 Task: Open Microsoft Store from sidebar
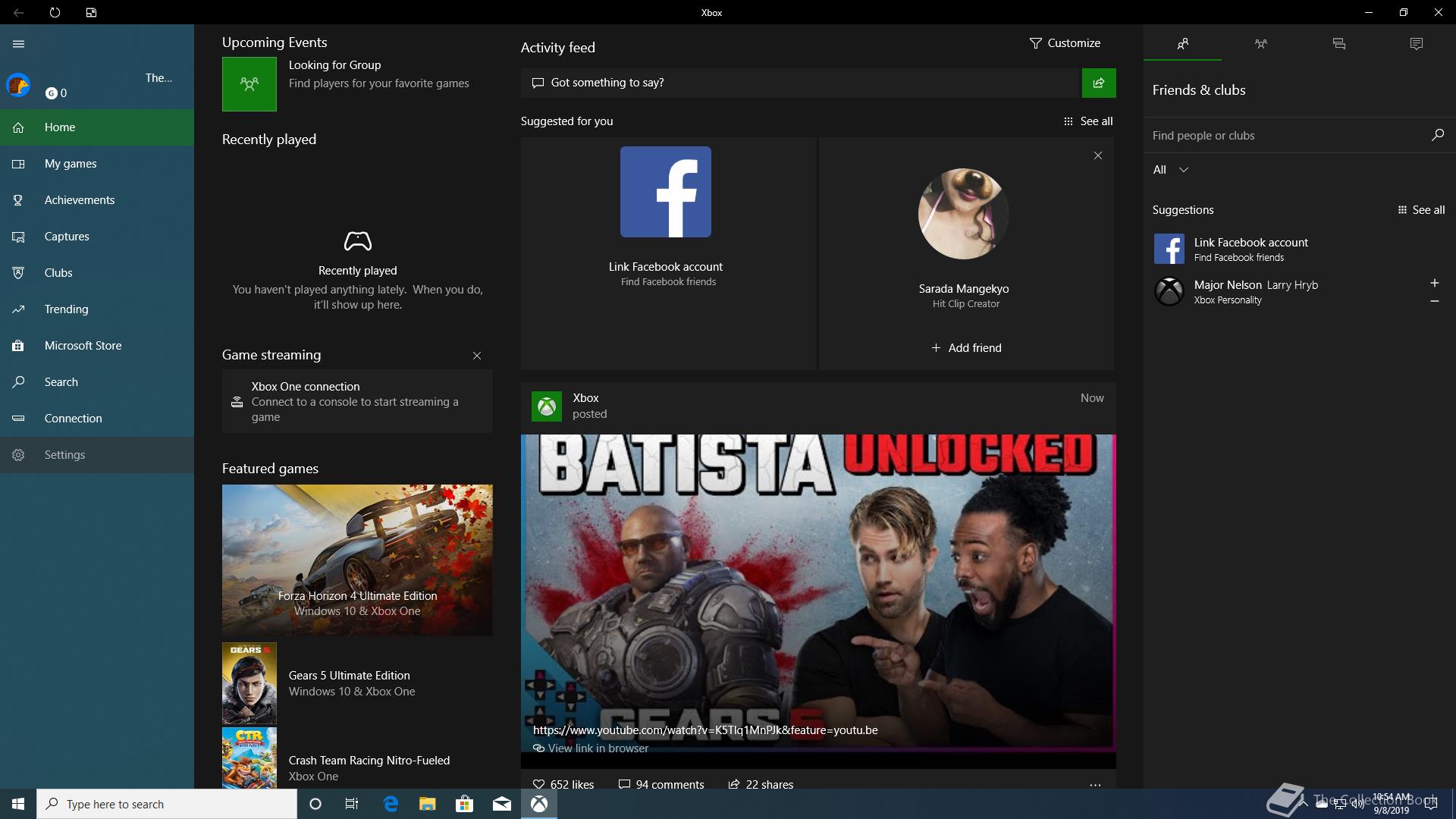pyautogui.click(x=97, y=346)
